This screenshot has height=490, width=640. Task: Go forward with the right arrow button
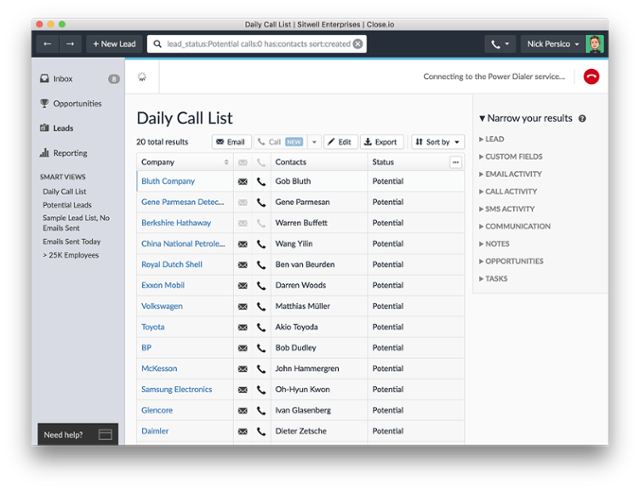click(71, 44)
